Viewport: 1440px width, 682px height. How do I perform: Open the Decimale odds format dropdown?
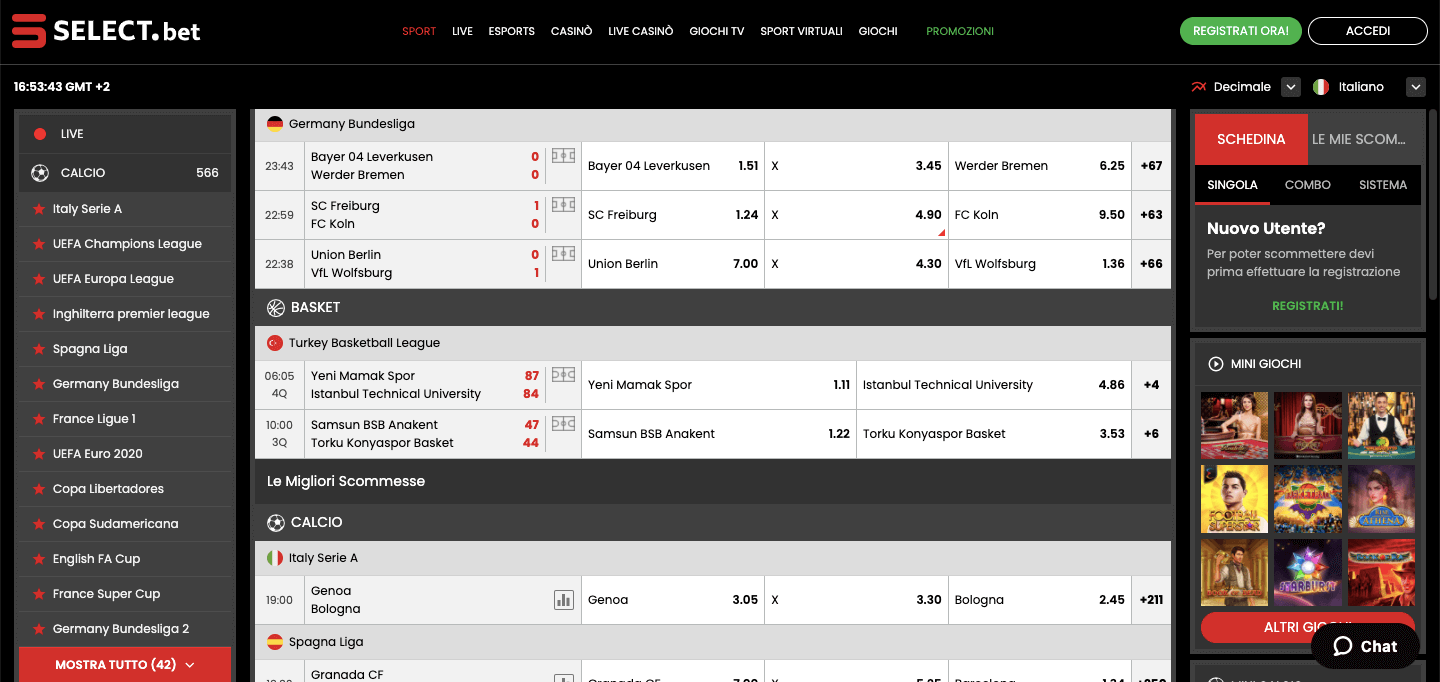(1290, 87)
